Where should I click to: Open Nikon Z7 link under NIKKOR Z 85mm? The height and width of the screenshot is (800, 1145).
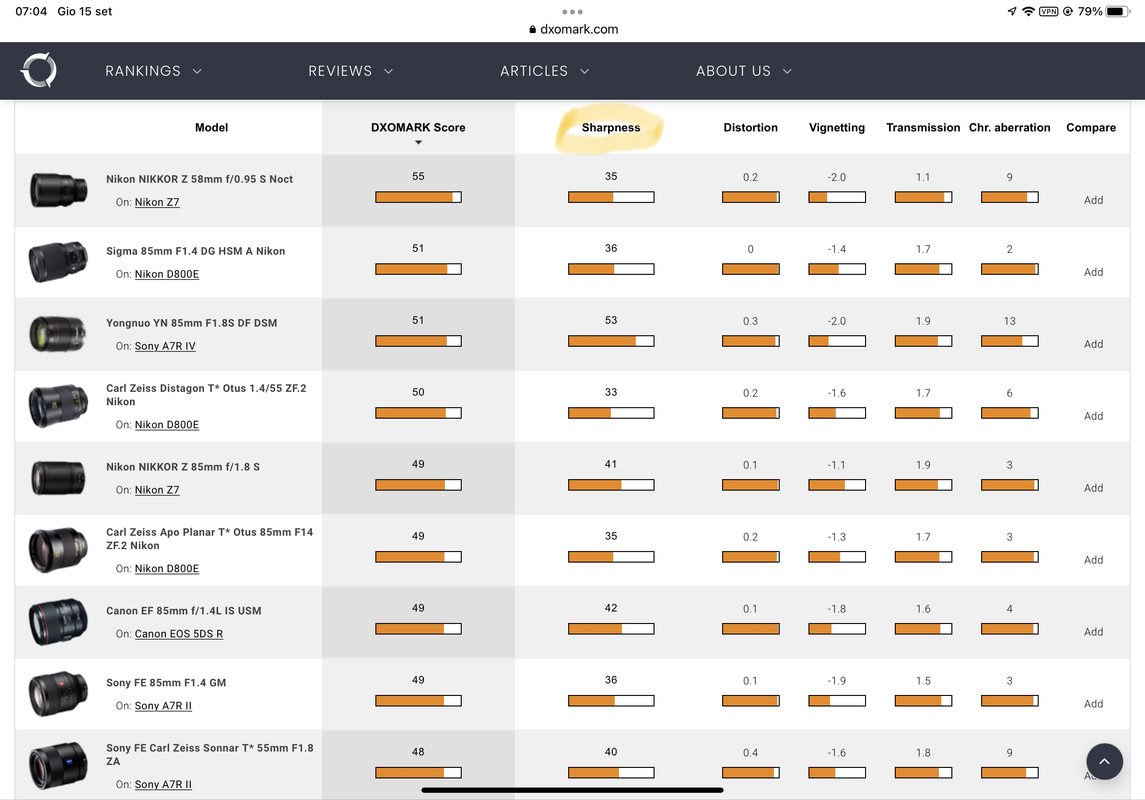coord(157,490)
